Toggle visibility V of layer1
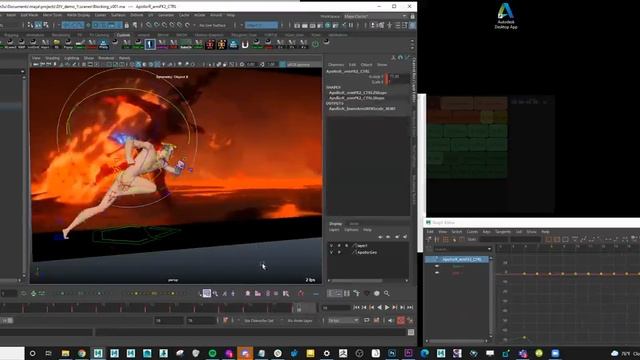 (x=331, y=246)
